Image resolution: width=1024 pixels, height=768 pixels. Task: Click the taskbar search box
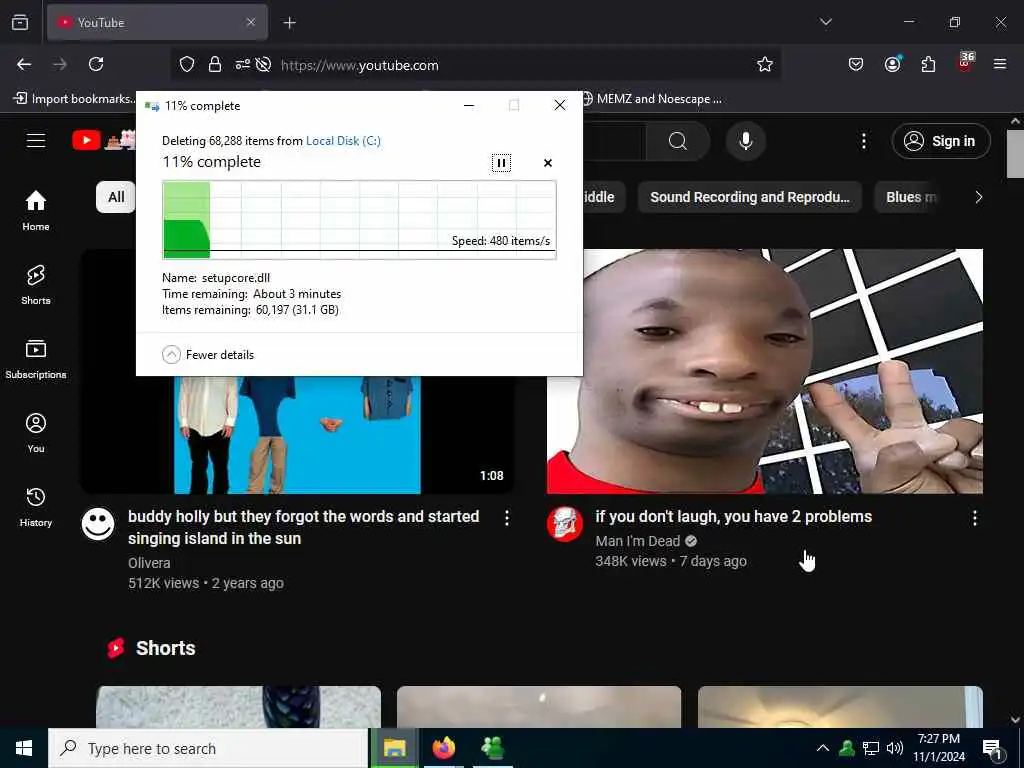coord(208,748)
